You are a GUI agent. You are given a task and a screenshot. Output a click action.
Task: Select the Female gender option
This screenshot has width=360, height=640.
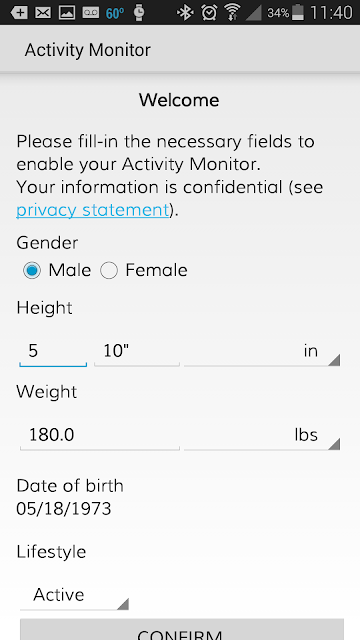pos(144,270)
